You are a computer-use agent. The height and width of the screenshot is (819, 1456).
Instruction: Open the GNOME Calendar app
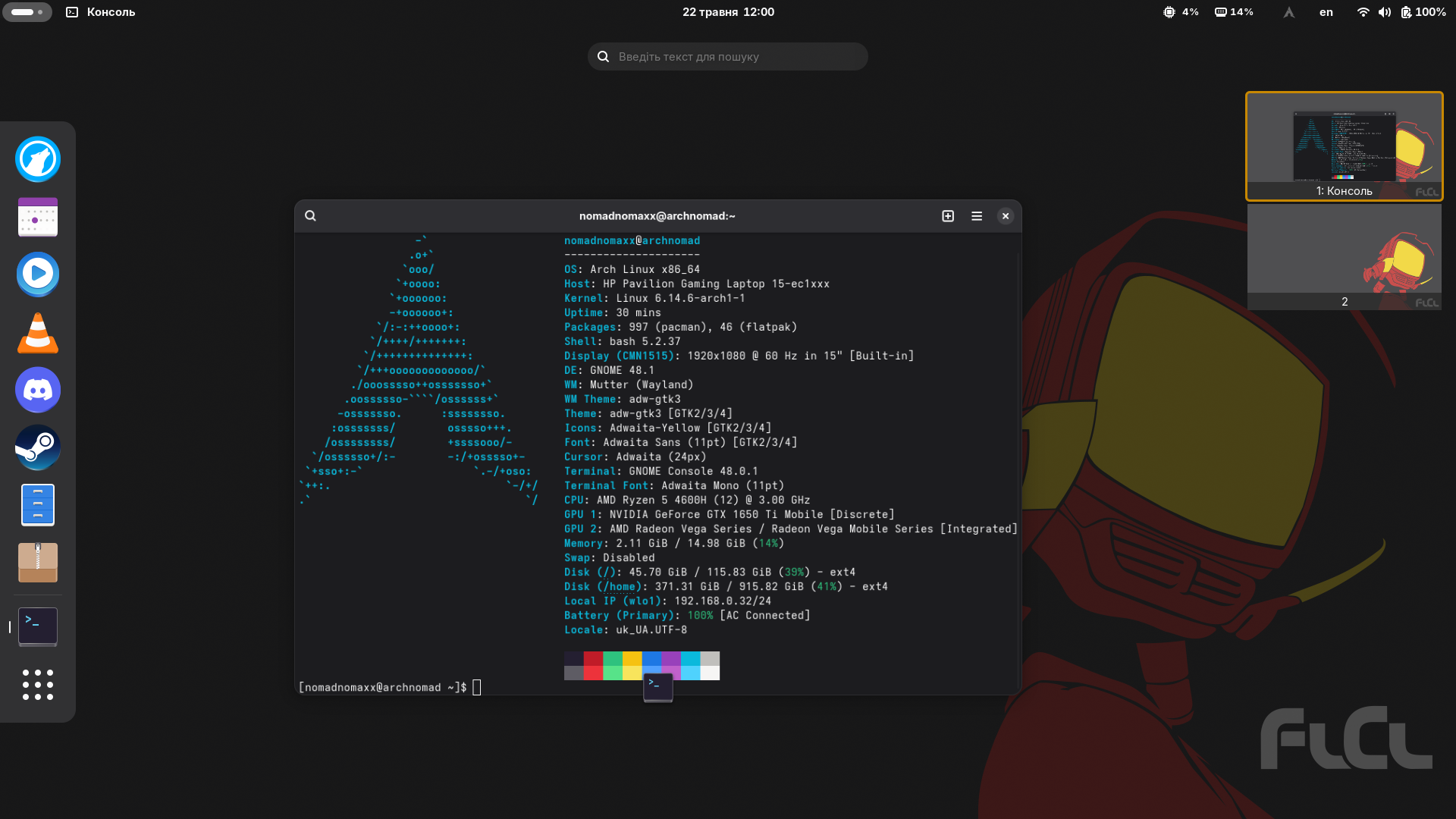point(38,217)
